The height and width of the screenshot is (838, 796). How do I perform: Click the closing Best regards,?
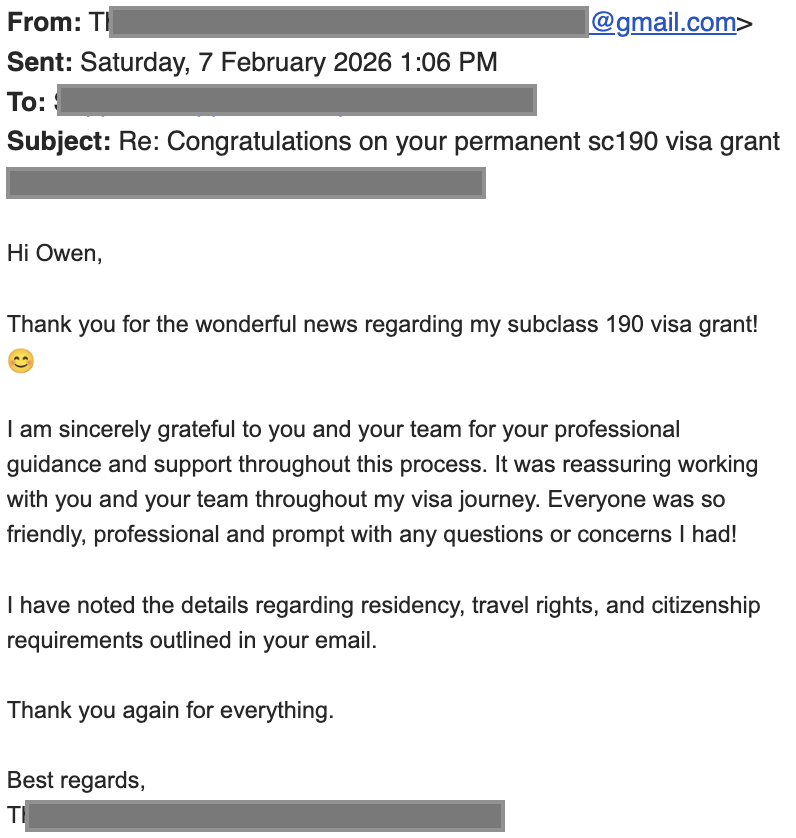click(76, 781)
